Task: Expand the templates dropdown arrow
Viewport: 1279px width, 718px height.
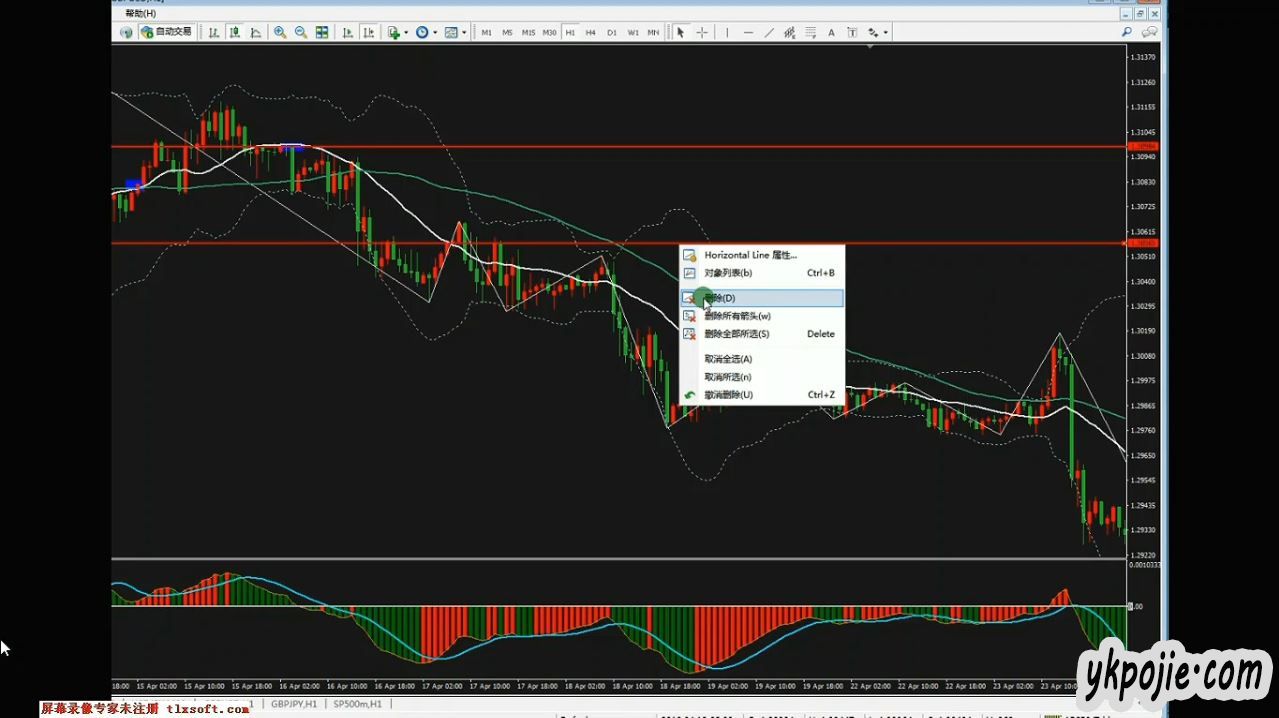Action: point(464,32)
